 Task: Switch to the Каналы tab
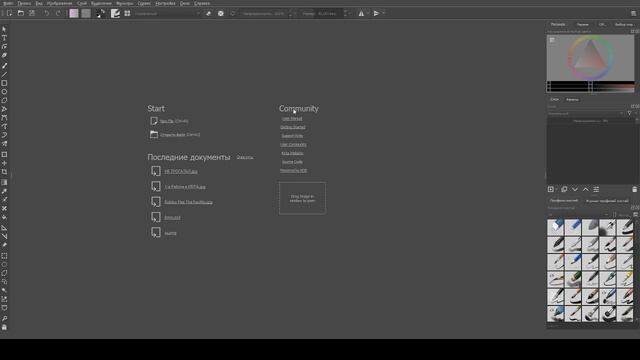coord(572,100)
